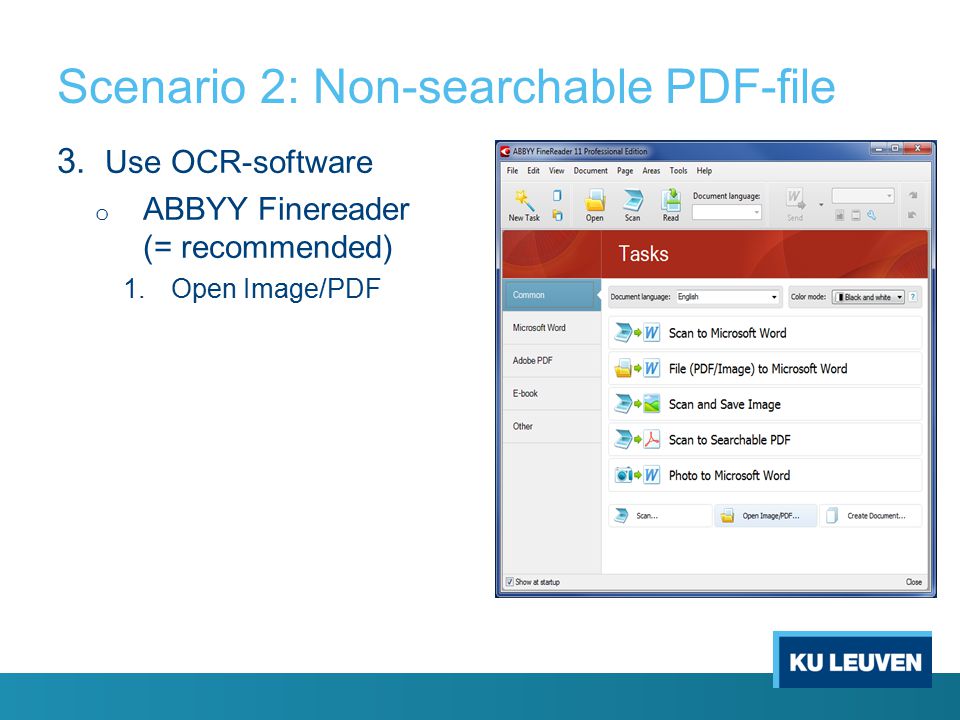
Task: Click the Create Document... button
Action: tap(871, 516)
